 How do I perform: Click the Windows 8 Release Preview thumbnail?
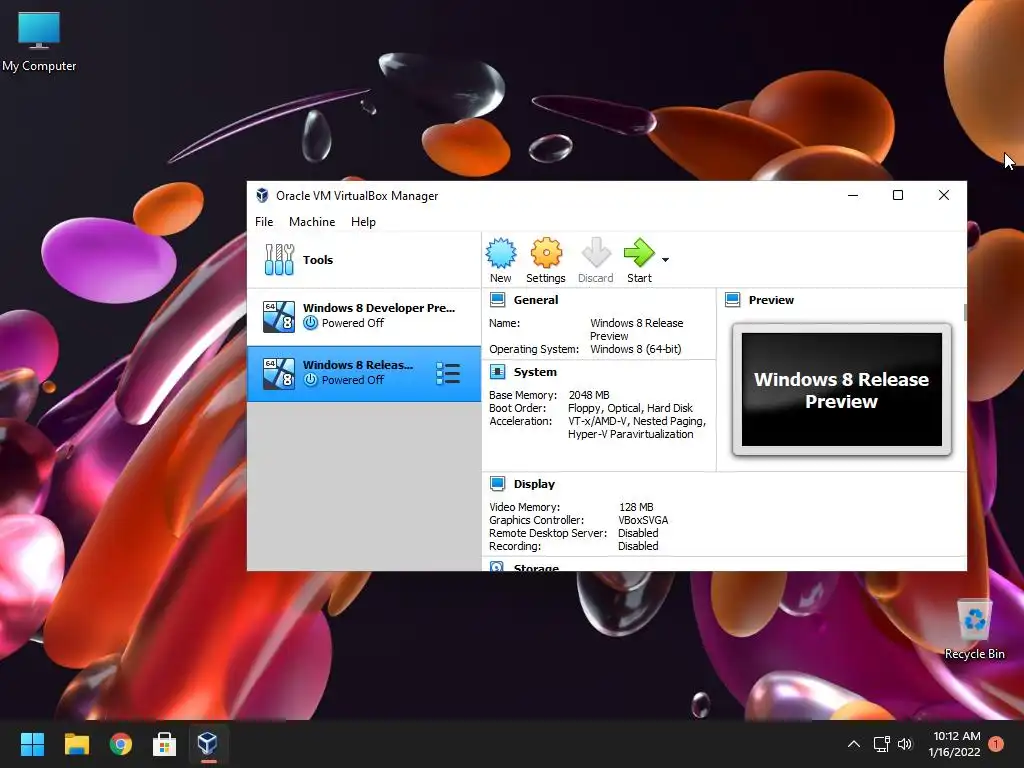(842, 390)
